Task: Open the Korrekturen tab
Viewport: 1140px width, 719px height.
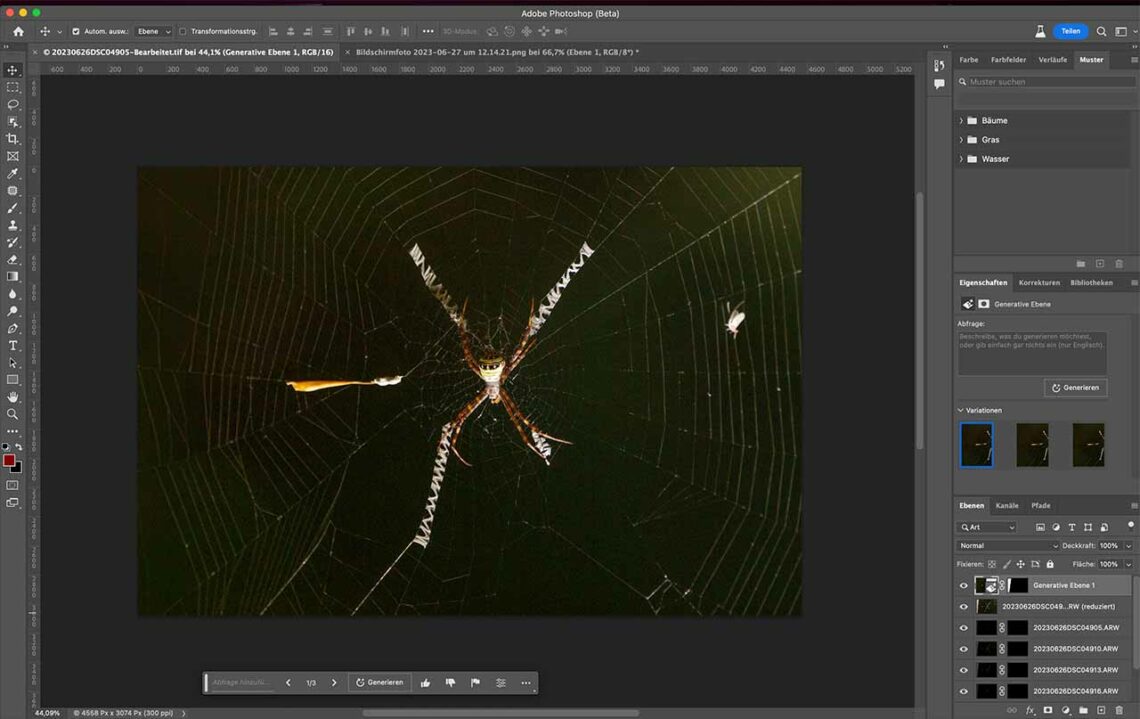Action: click(1039, 283)
